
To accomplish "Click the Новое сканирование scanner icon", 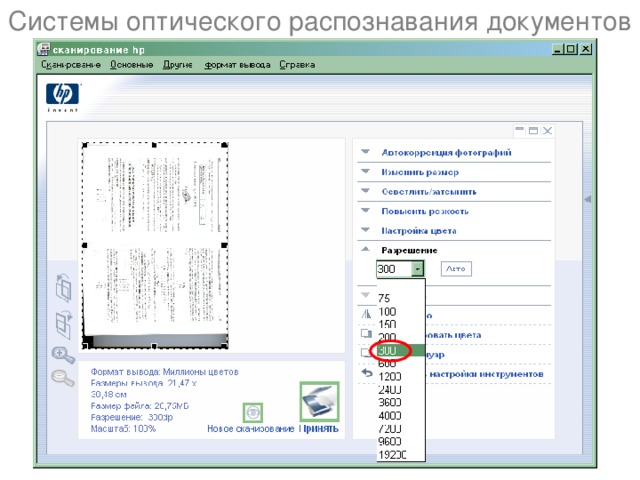I will tap(253, 413).
